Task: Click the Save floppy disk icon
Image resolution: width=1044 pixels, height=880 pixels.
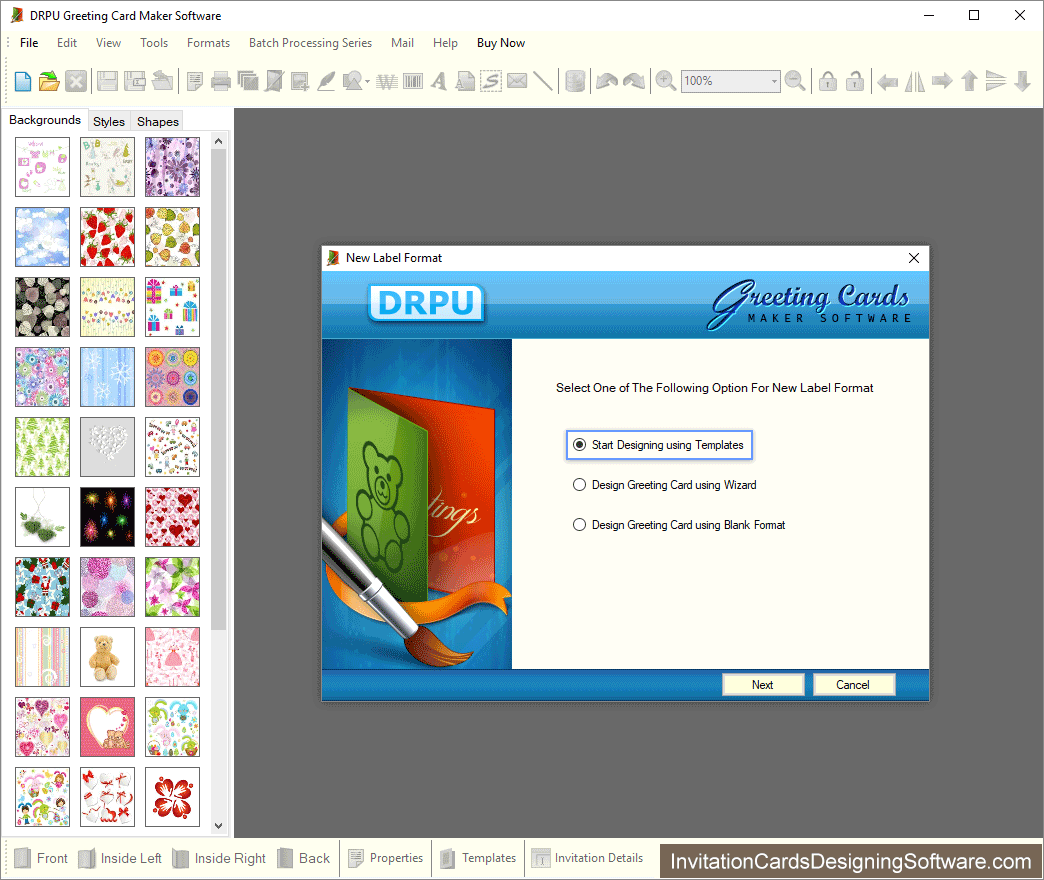Action: tap(107, 81)
